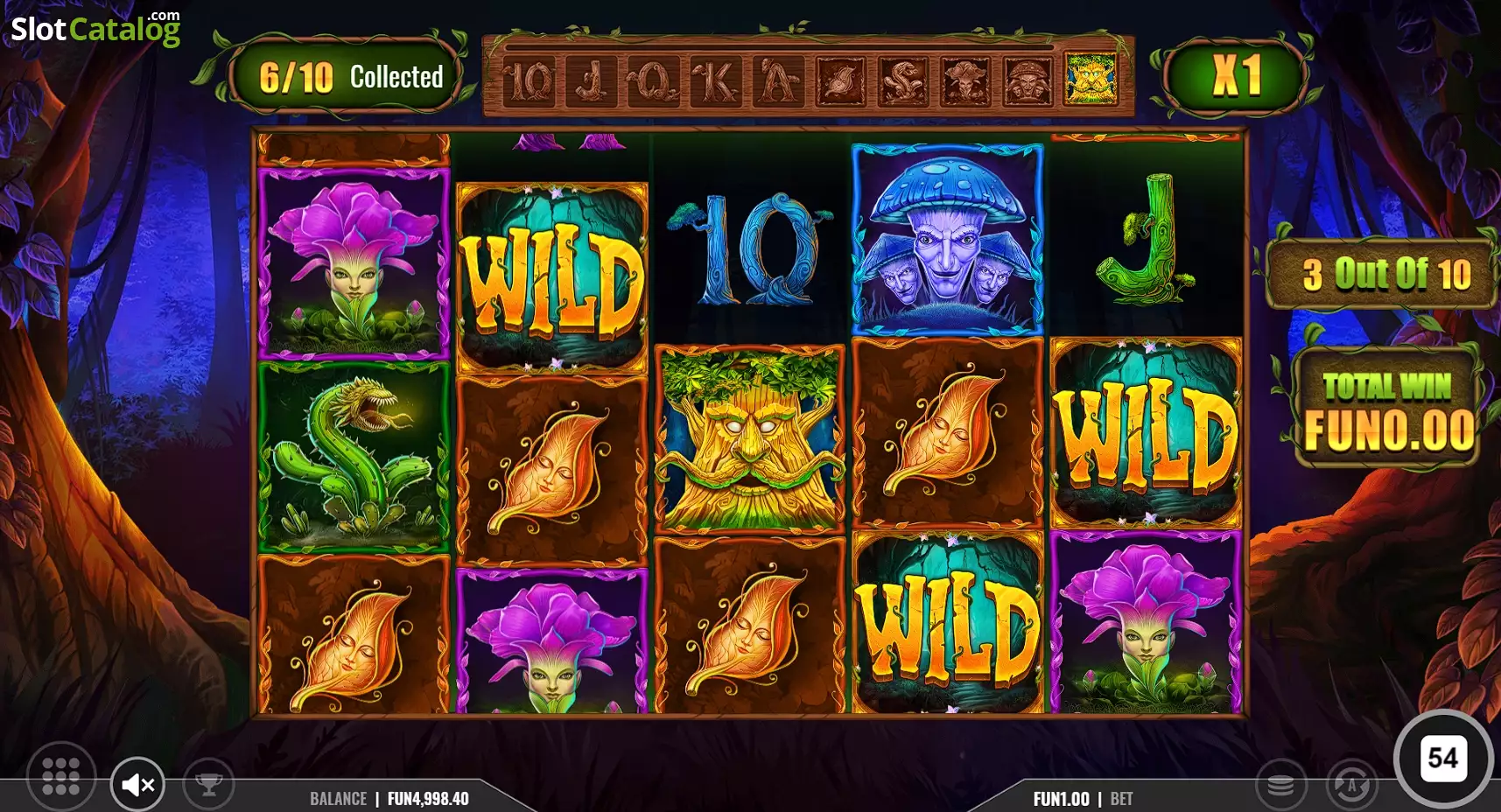Open the trophy paytable icon
The image size is (1501, 812).
208,784
